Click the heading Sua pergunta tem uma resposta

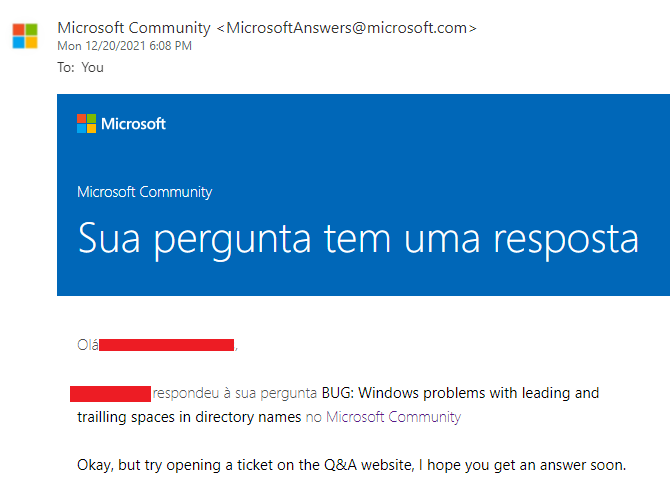click(358, 240)
